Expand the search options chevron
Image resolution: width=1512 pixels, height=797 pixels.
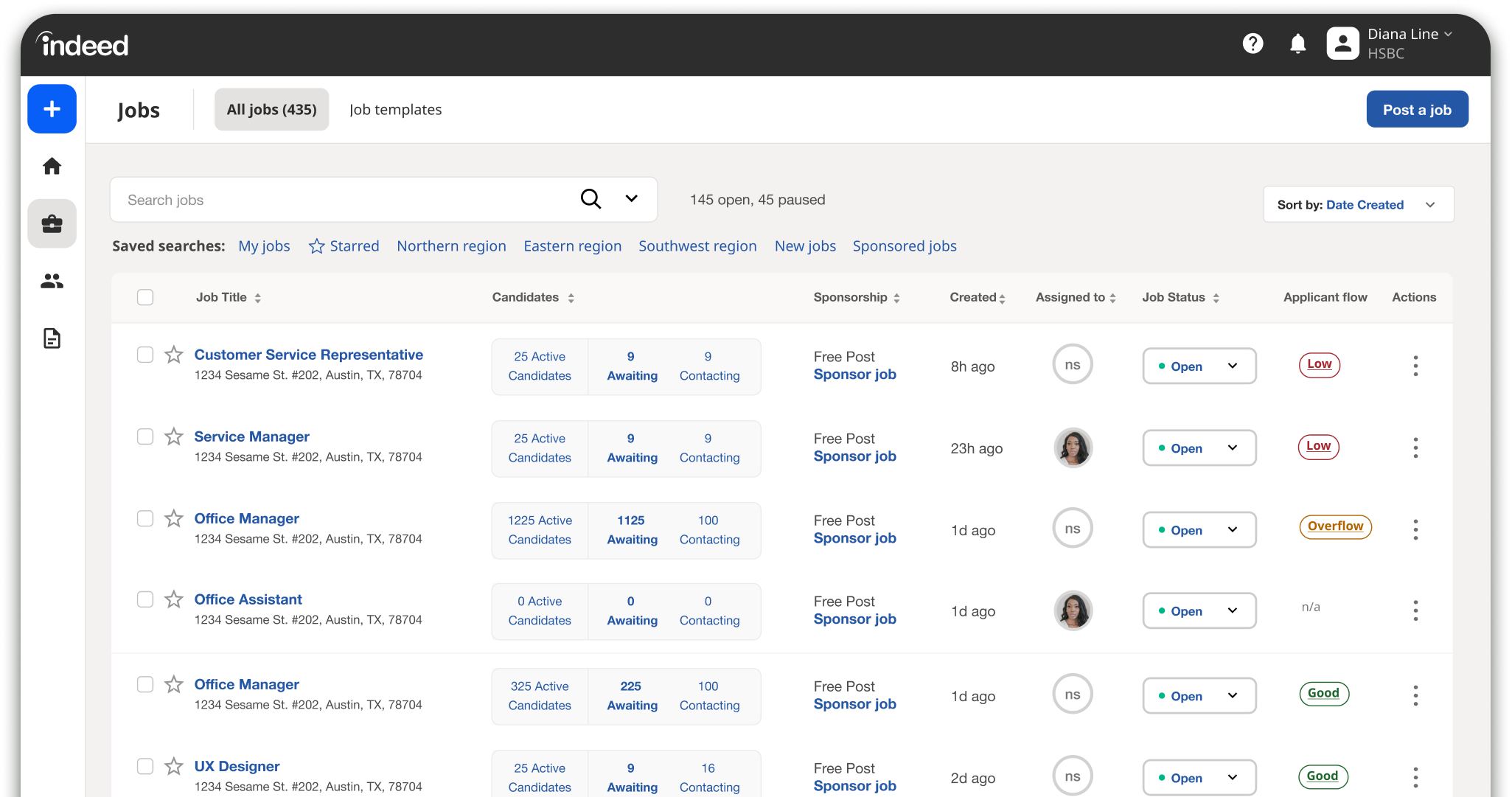coord(632,198)
